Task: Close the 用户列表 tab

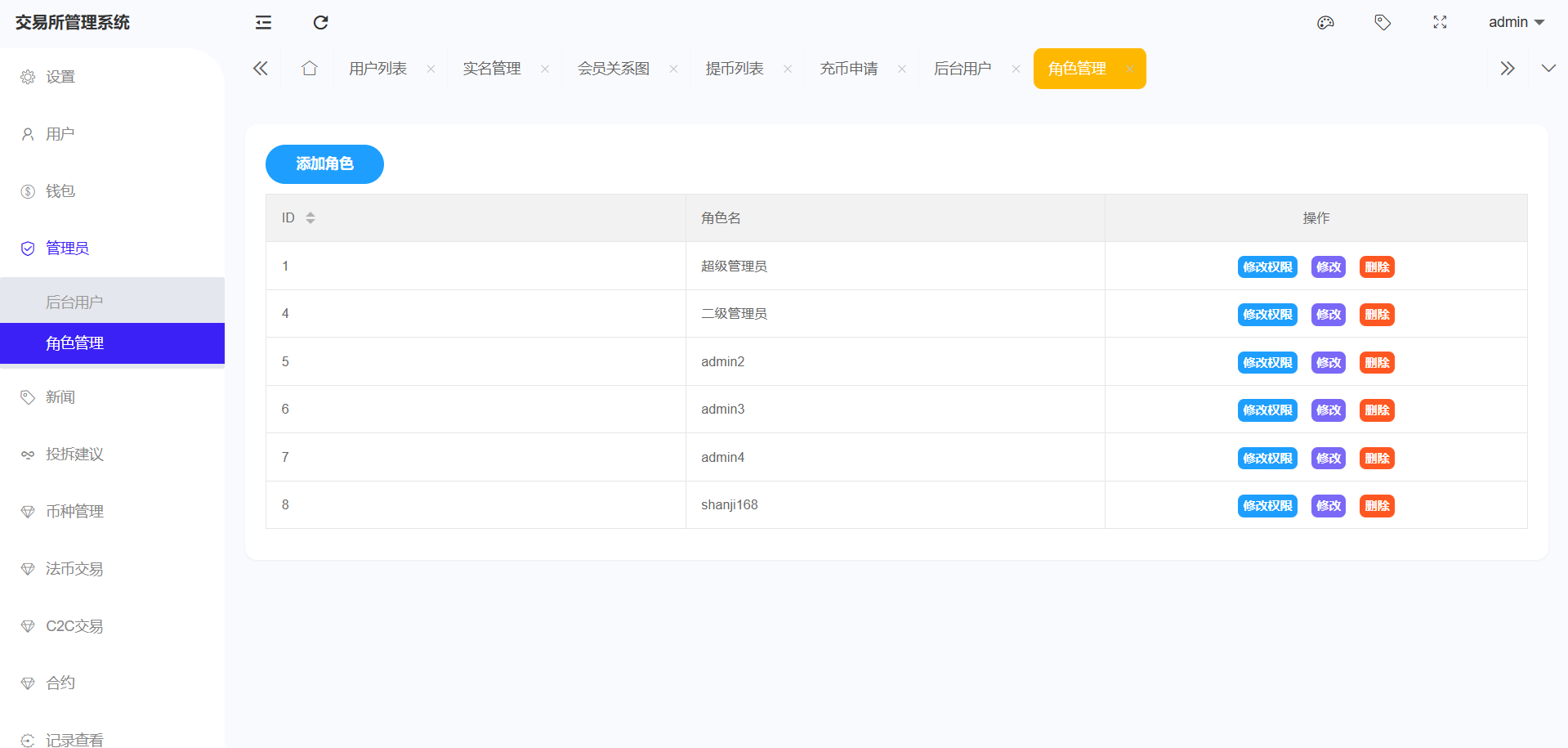Action: (x=431, y=69)
